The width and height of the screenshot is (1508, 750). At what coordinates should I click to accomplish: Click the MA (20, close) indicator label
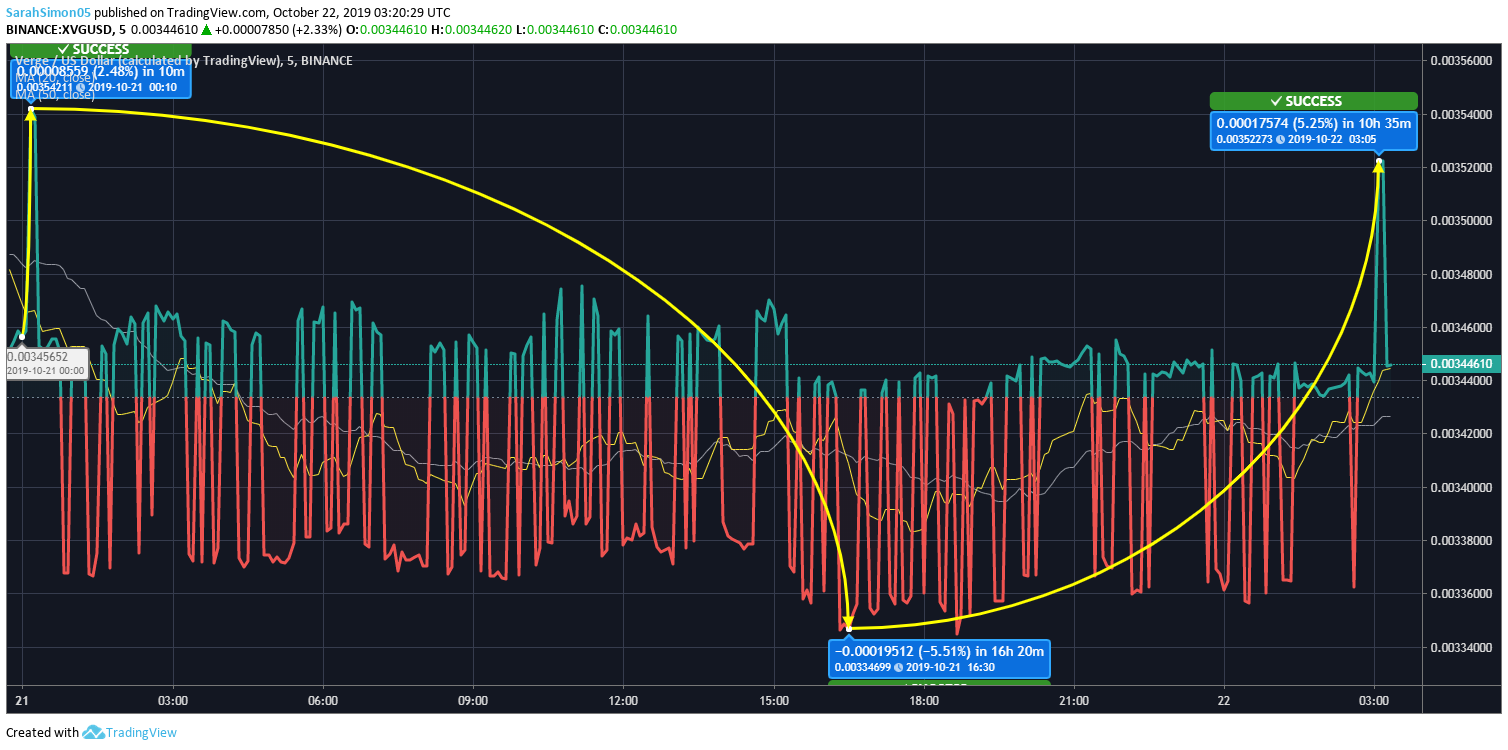(55, 76)
